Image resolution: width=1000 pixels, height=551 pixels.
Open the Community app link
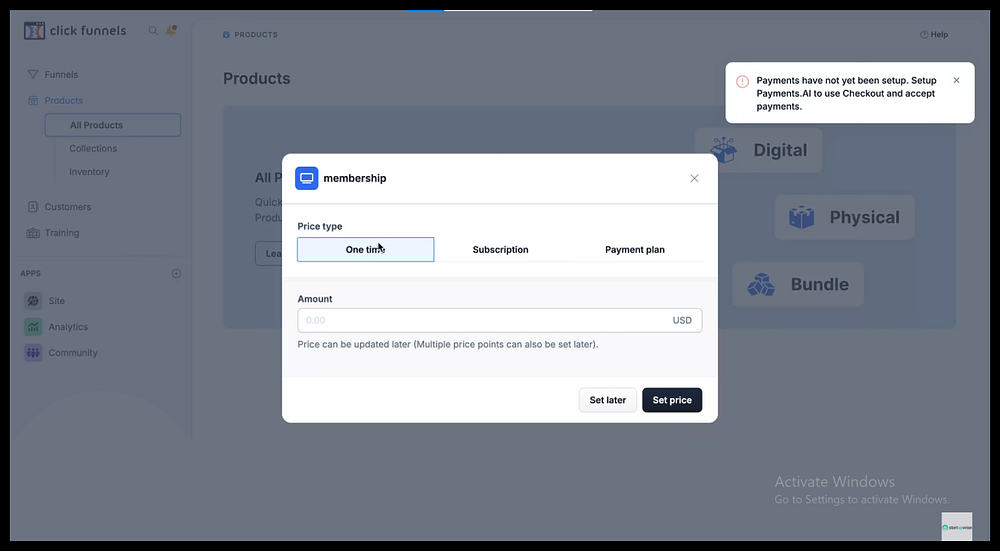(x=73, y=353)
